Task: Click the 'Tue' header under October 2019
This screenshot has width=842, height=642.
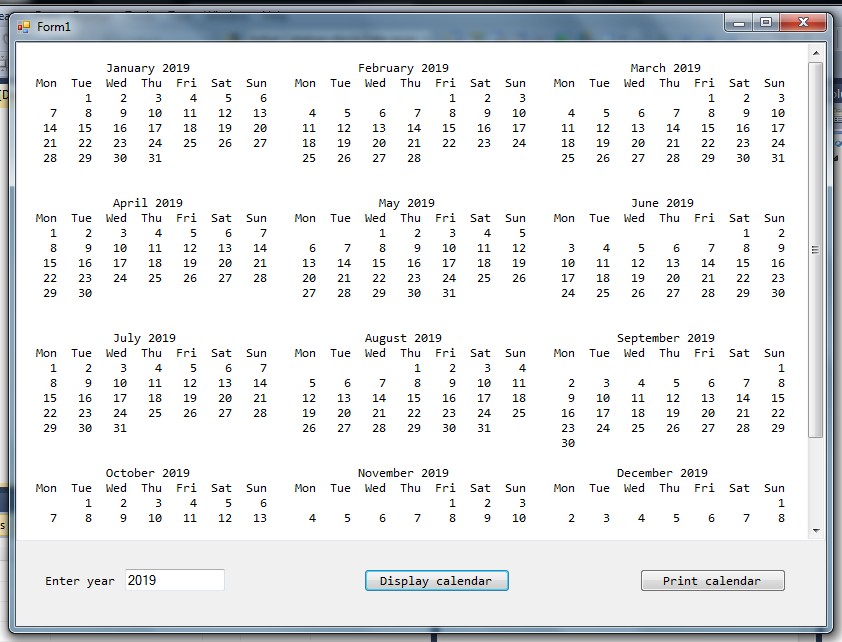Action: tap(81, 488)
